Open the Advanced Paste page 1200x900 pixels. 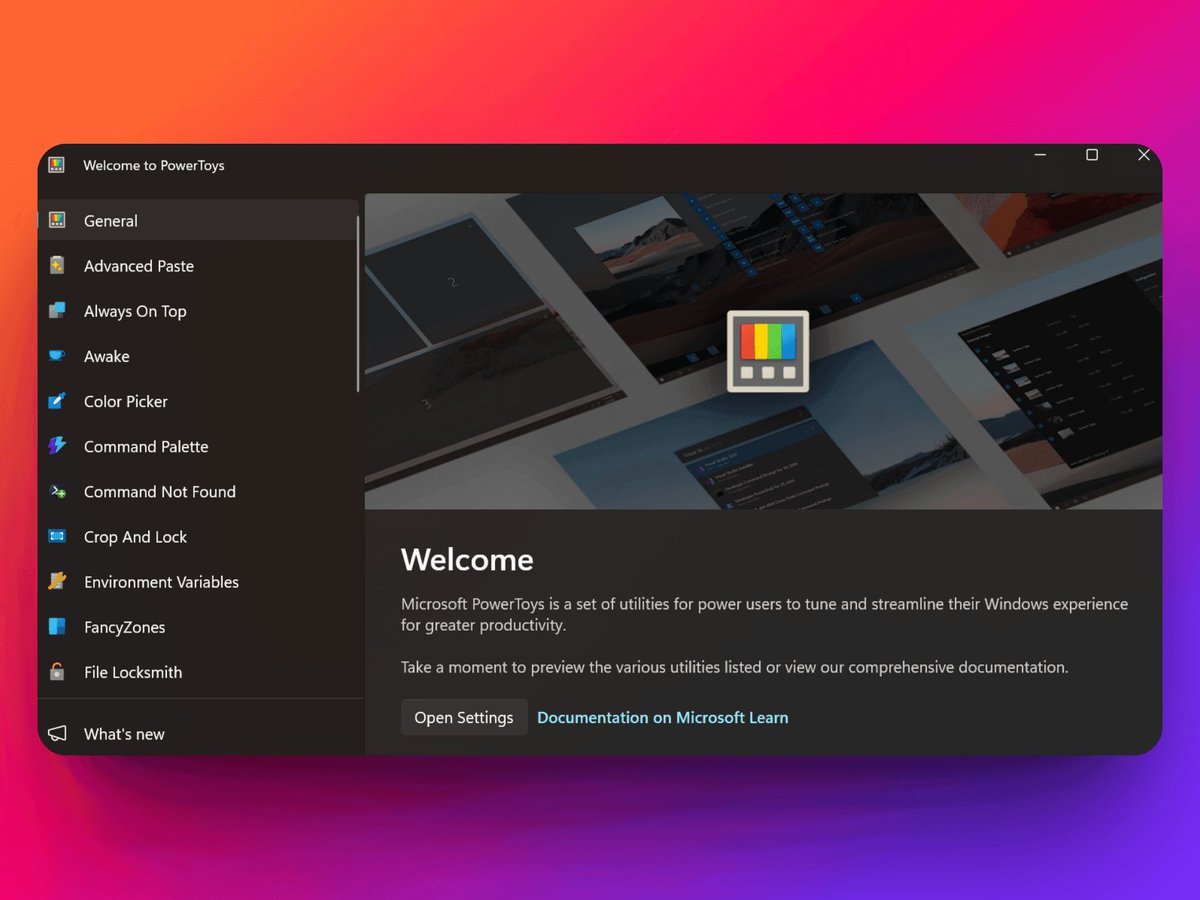198,266
